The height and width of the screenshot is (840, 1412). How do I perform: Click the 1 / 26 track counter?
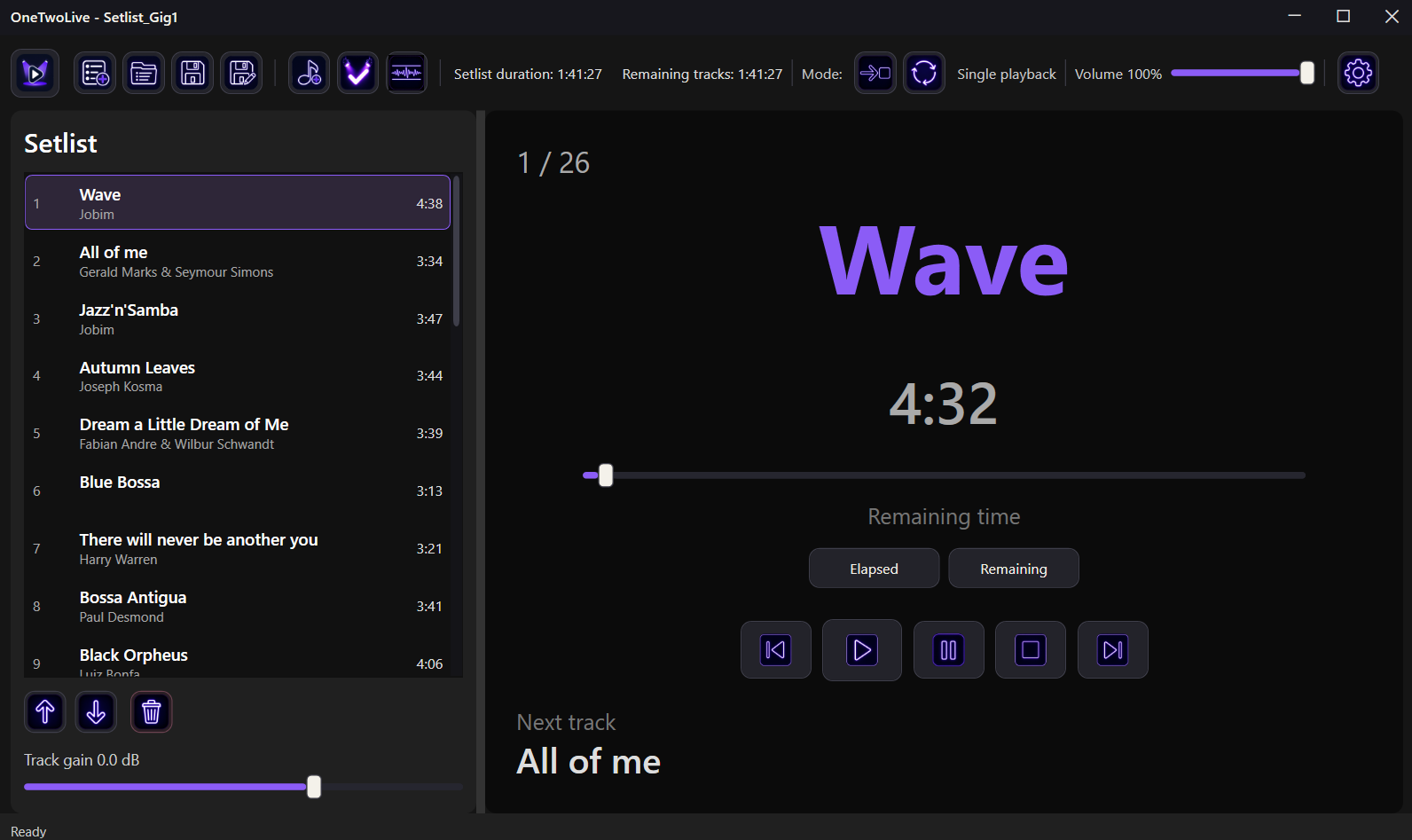click(553, 163)
